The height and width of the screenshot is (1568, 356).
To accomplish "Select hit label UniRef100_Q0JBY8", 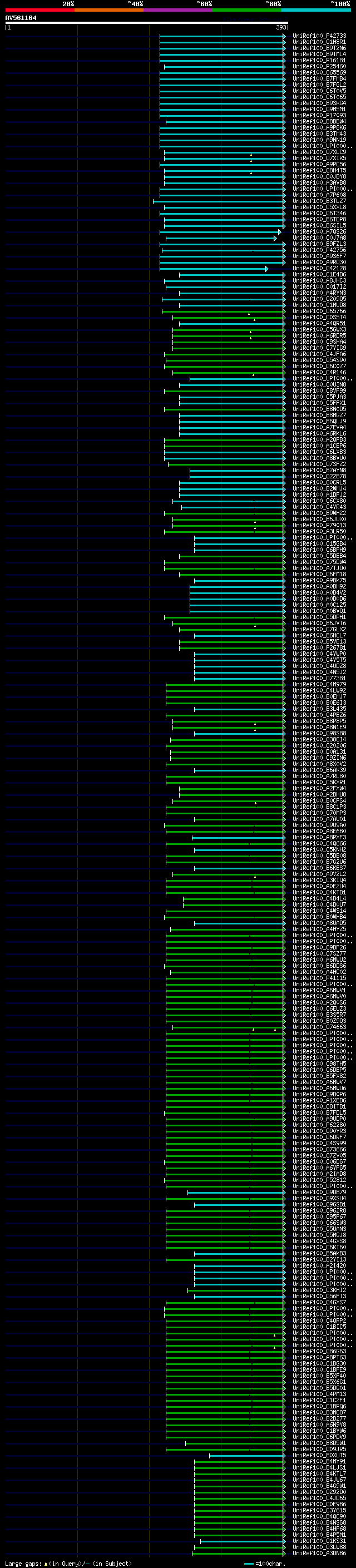I will [319, 176].
